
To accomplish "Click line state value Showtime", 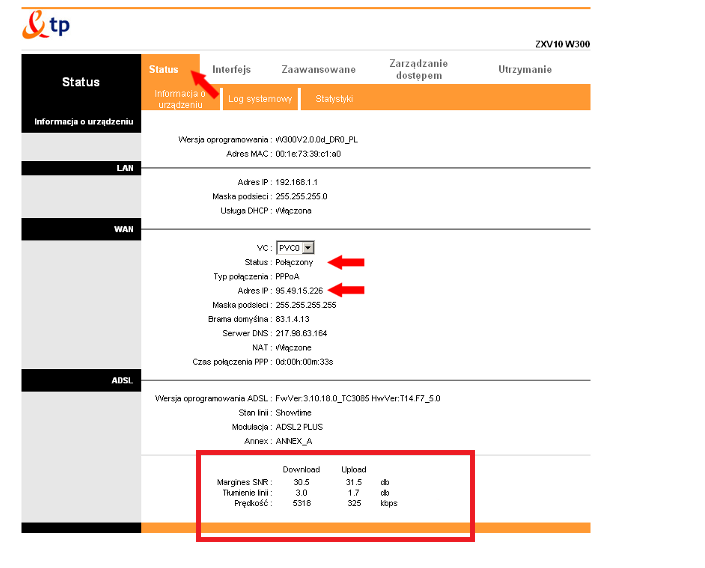I will pos(293,413).
